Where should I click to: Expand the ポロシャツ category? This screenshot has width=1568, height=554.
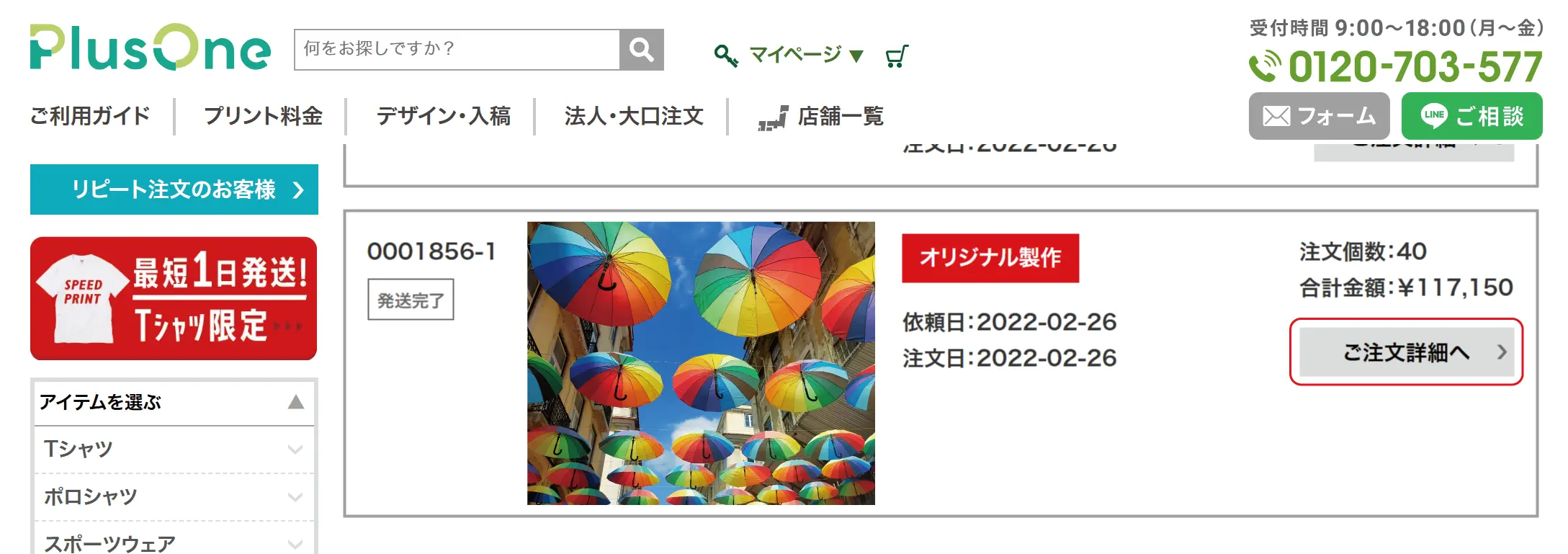point(174,497)
